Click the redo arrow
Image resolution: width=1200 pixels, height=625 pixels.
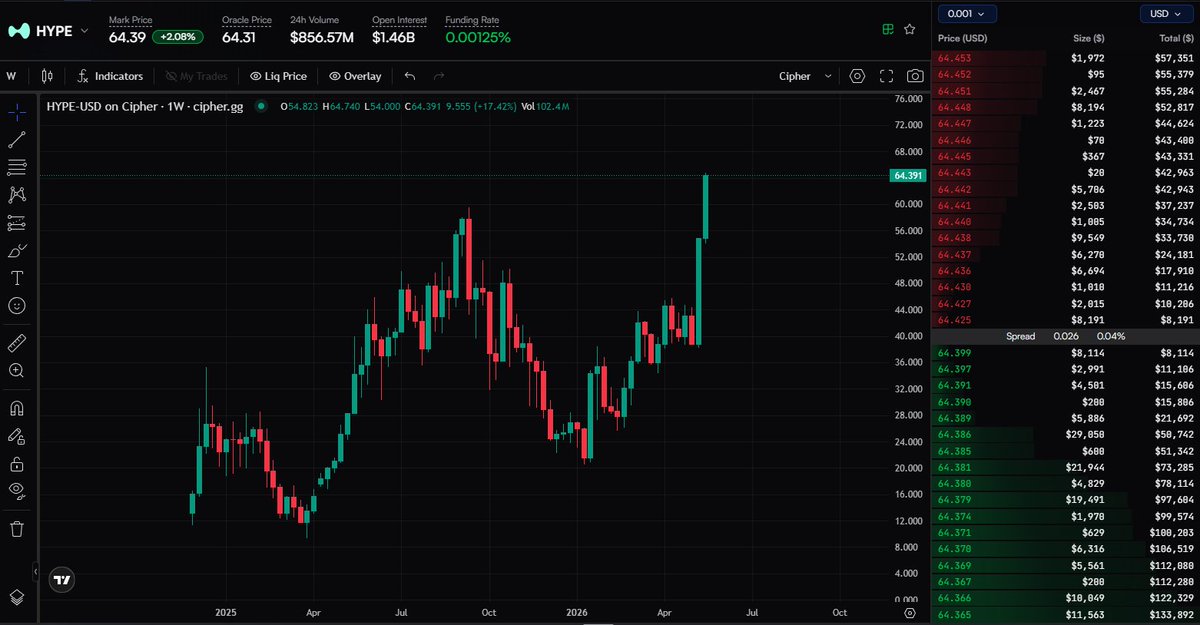coord(439,76)
